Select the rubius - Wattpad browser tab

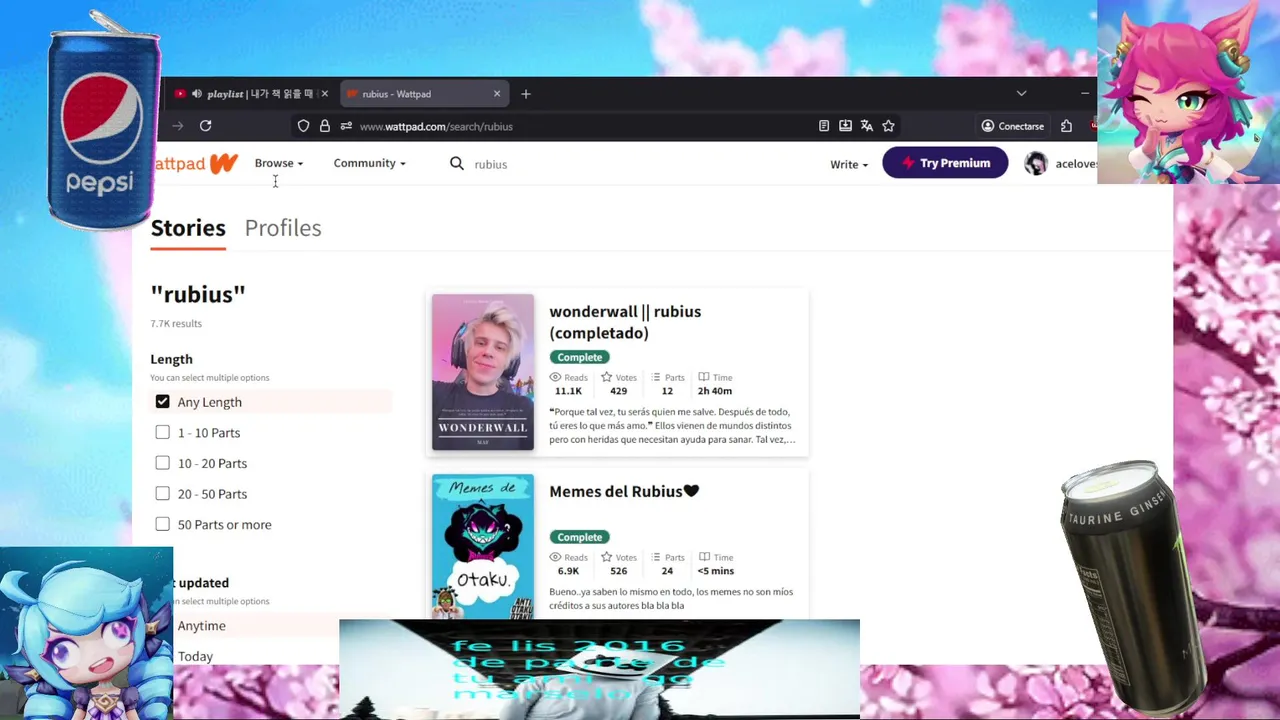[x=425, y=94]
